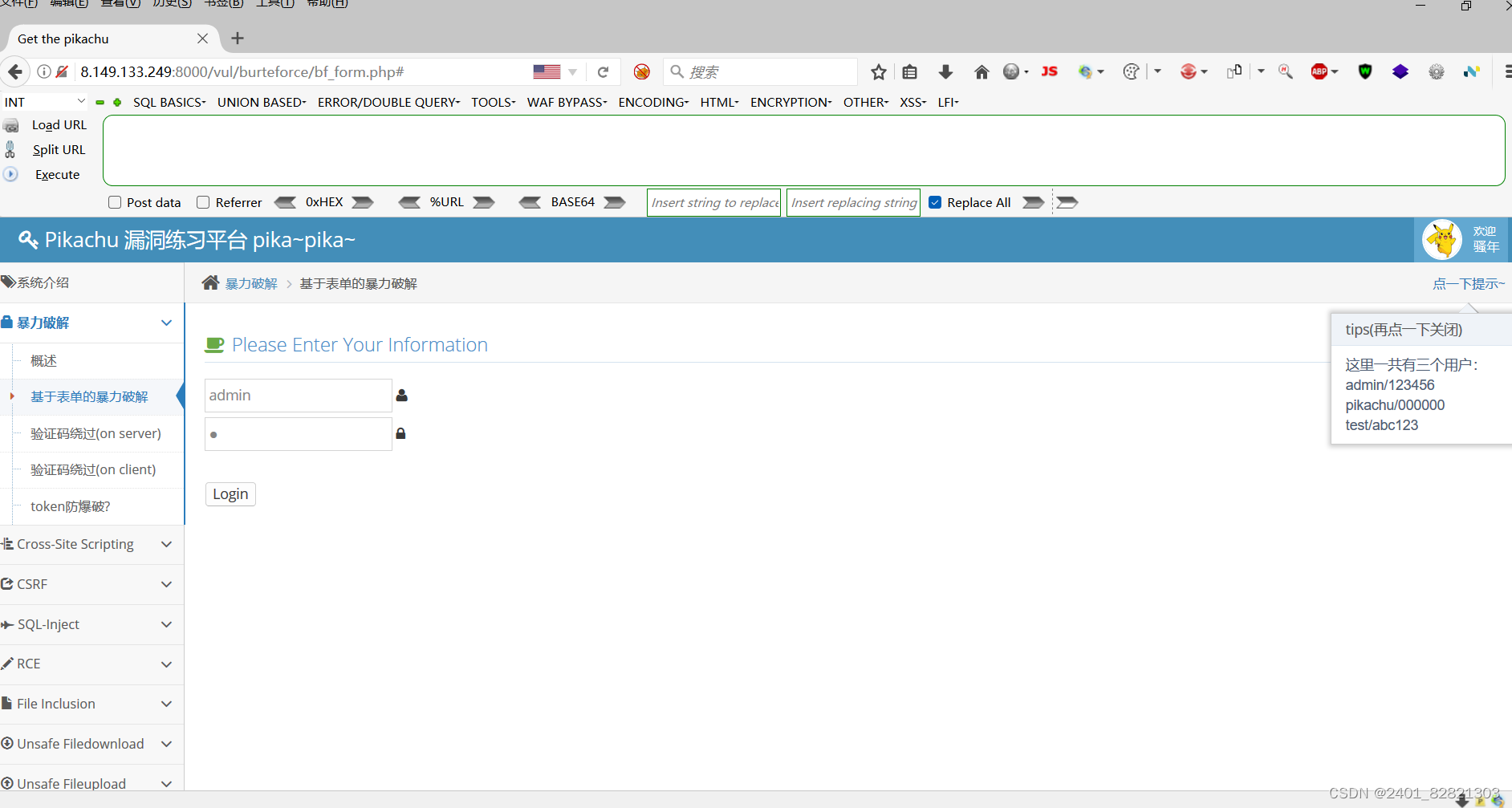The height and width of the screenshot is (808, 1512).
Task: Click the Split URL icon
Action: pos(10,149)
